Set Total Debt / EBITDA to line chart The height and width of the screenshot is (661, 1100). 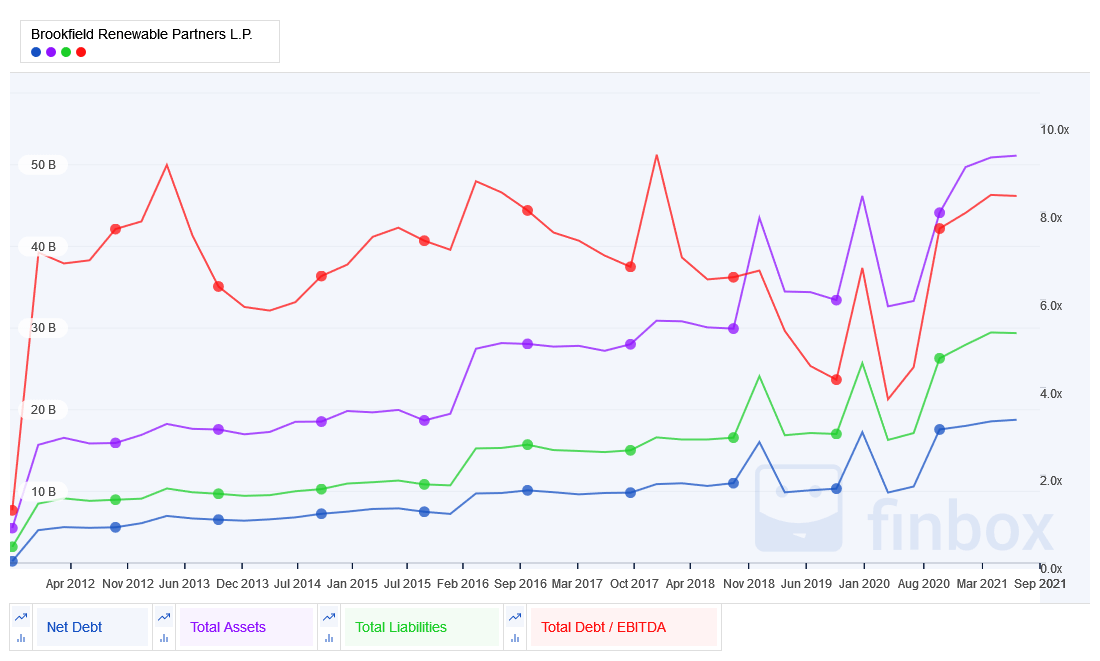click(515, 617)
